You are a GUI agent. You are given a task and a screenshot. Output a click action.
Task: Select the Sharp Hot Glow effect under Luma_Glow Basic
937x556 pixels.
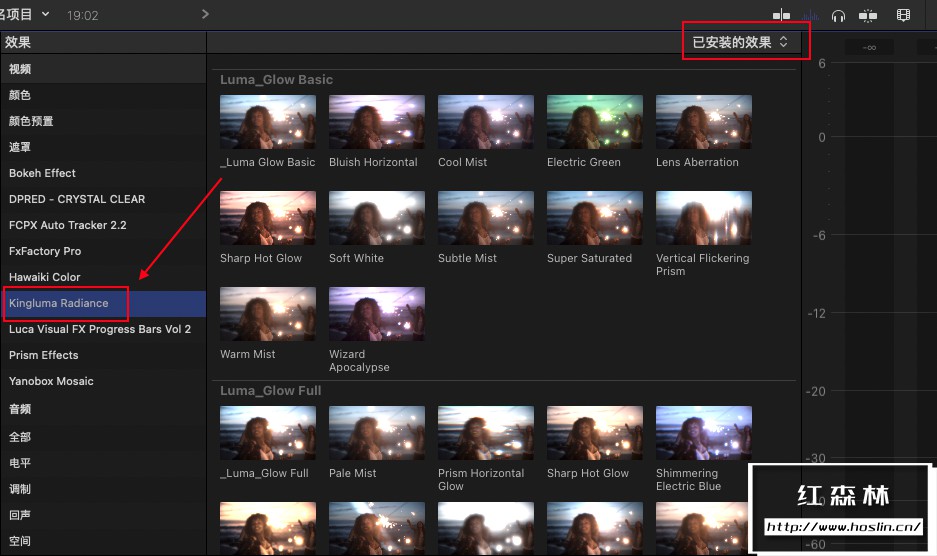pyautogui.click(x=268, y=218)
